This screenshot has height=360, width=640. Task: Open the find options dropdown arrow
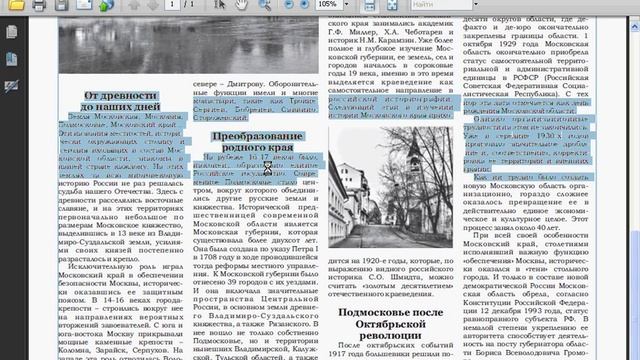(476, 4)
